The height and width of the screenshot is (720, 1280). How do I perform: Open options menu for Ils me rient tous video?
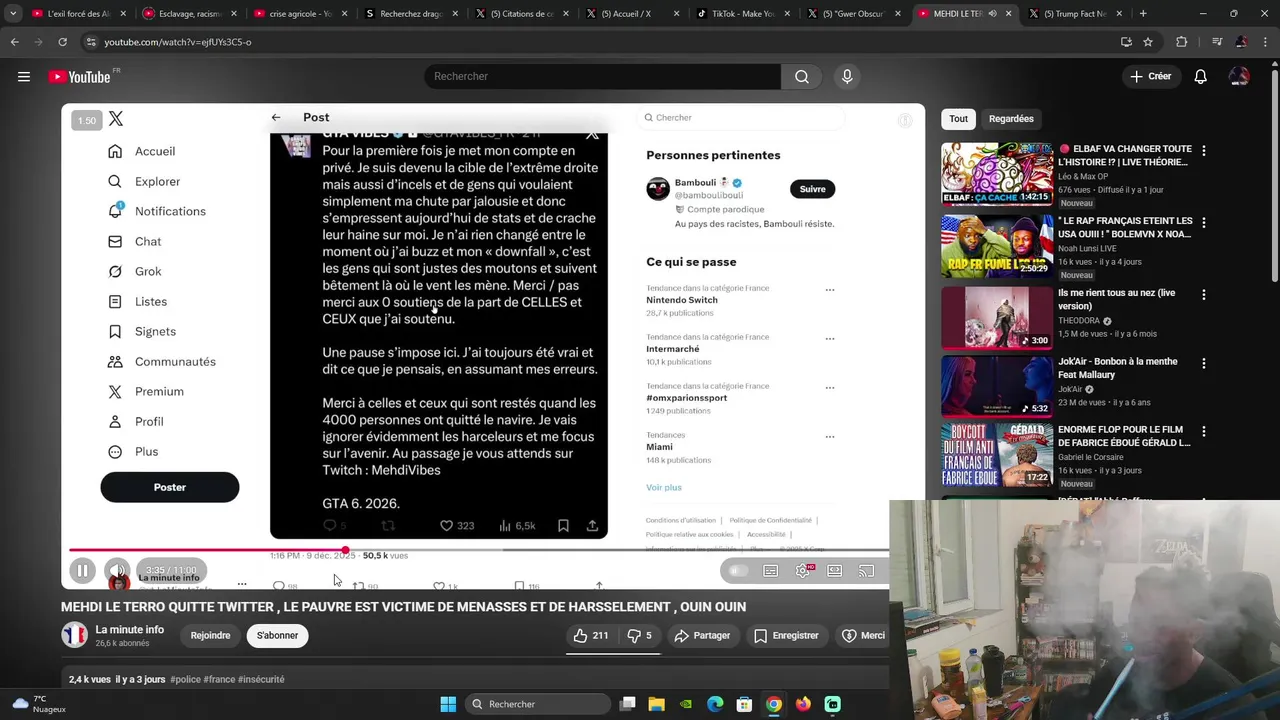pyautogui.click(x=1204, y=295)
